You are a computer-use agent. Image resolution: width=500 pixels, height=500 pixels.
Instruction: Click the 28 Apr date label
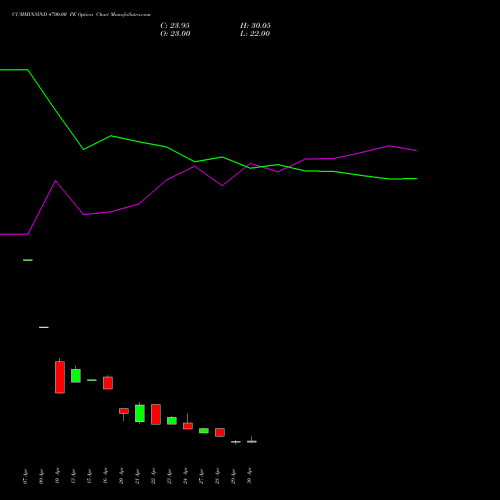coord(217,477)
